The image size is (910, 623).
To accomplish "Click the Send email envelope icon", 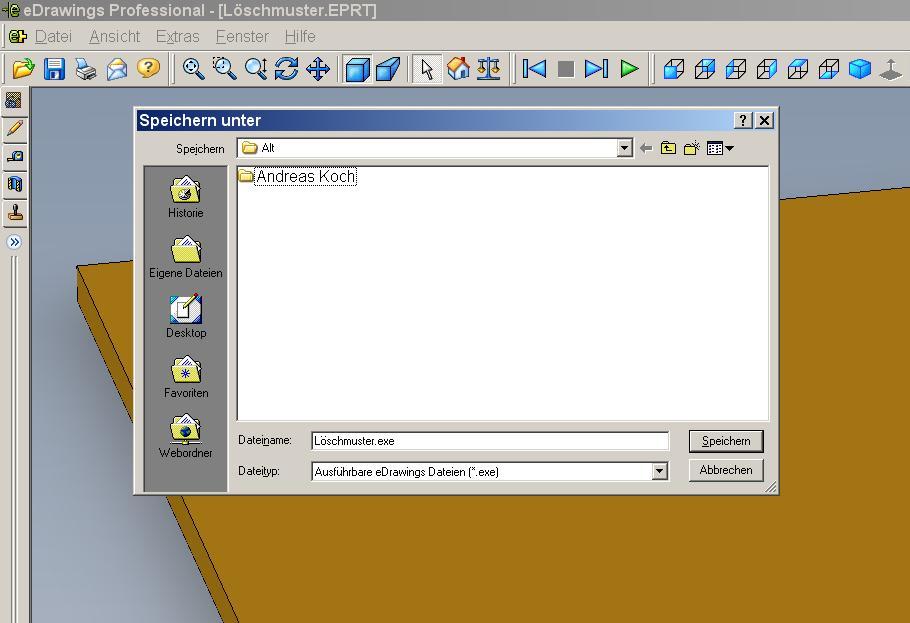I will pyautogui.click(x=117, y=69).
